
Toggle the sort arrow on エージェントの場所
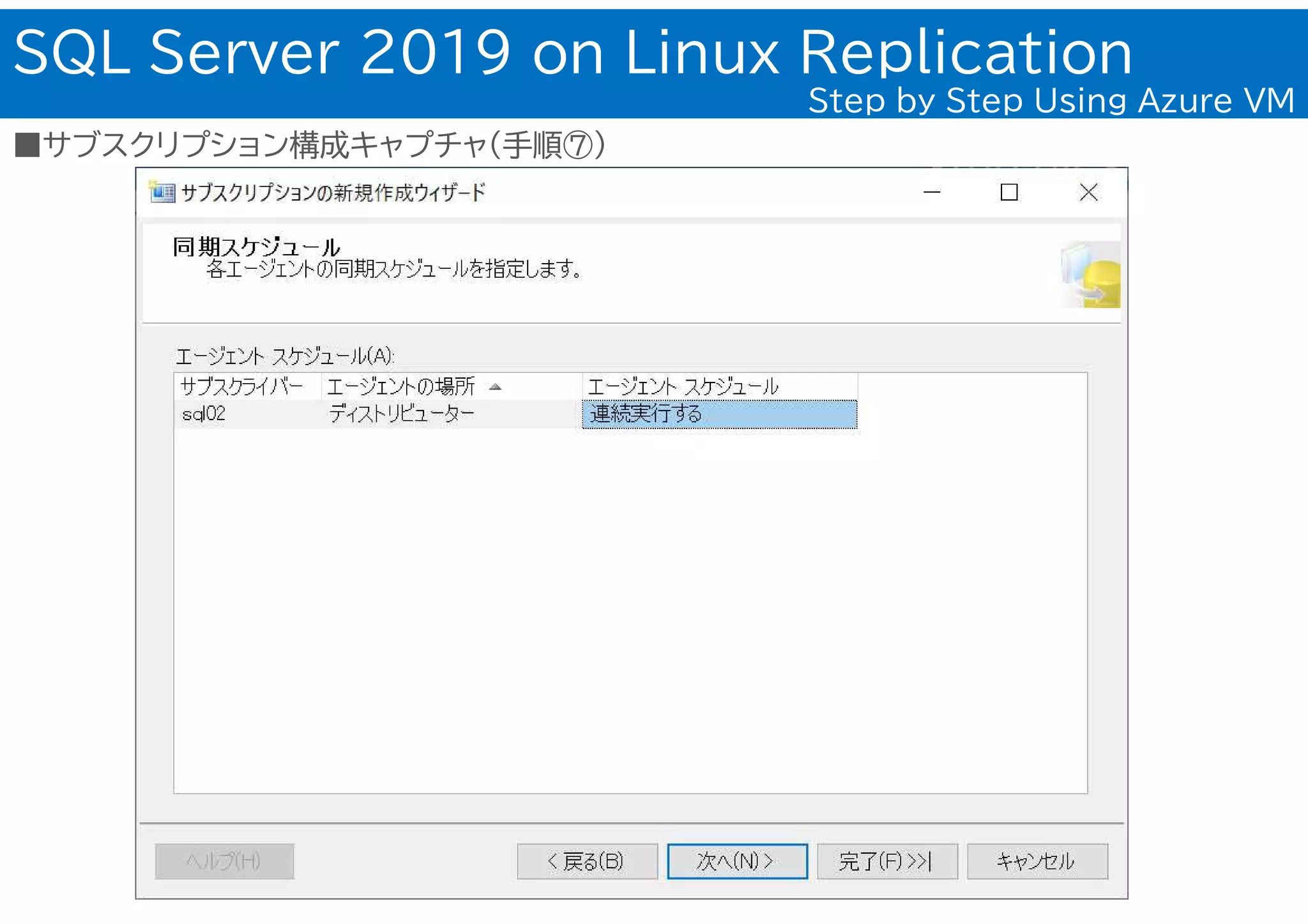(x=495, y=387)
